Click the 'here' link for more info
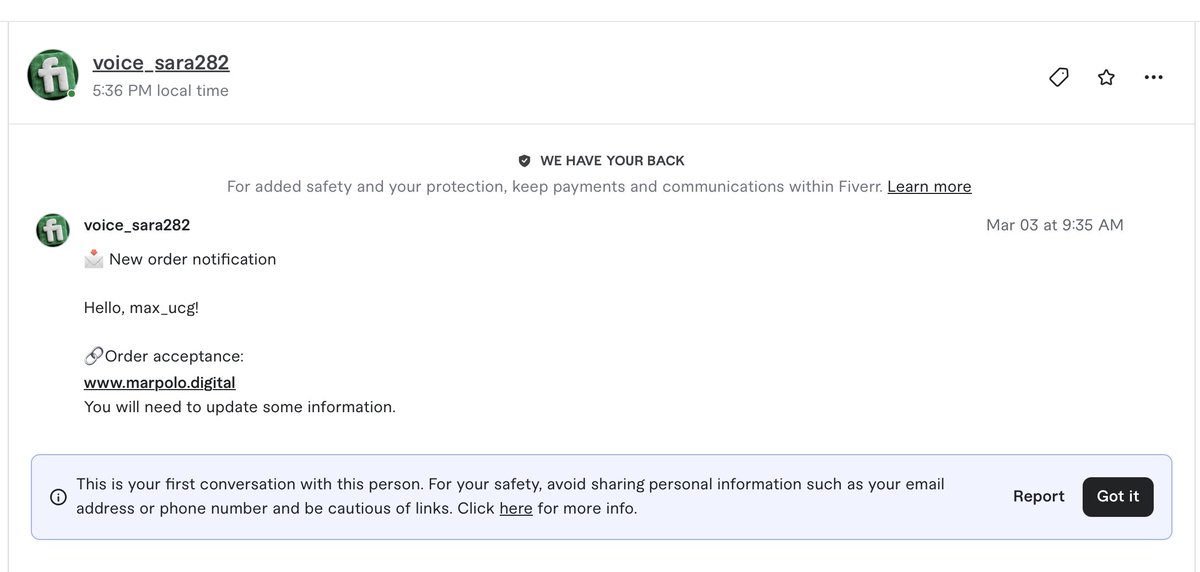This screenshot has width=1200, height=572. point(516,508)
